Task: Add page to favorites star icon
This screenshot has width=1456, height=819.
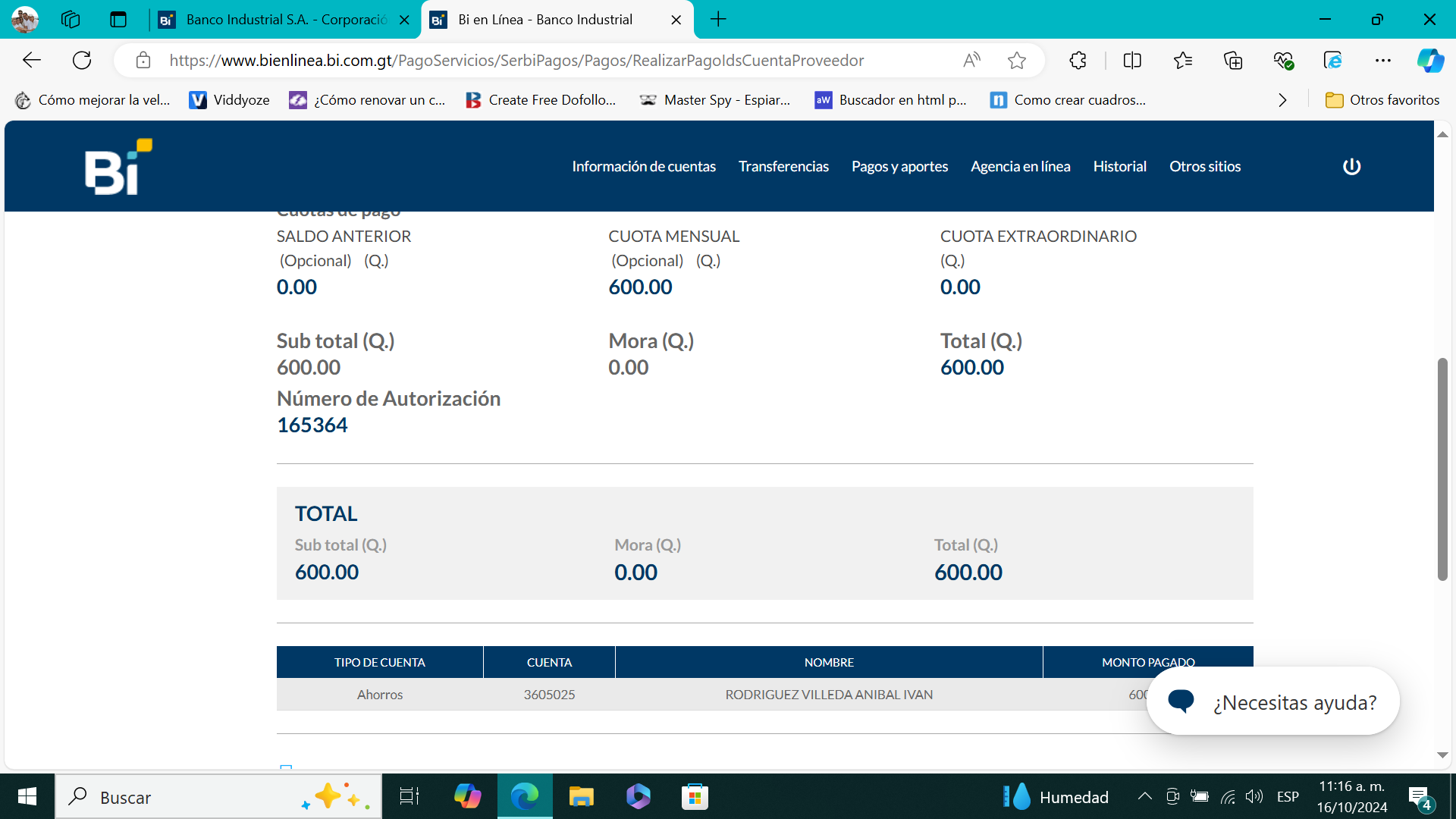Action: 1017,61
